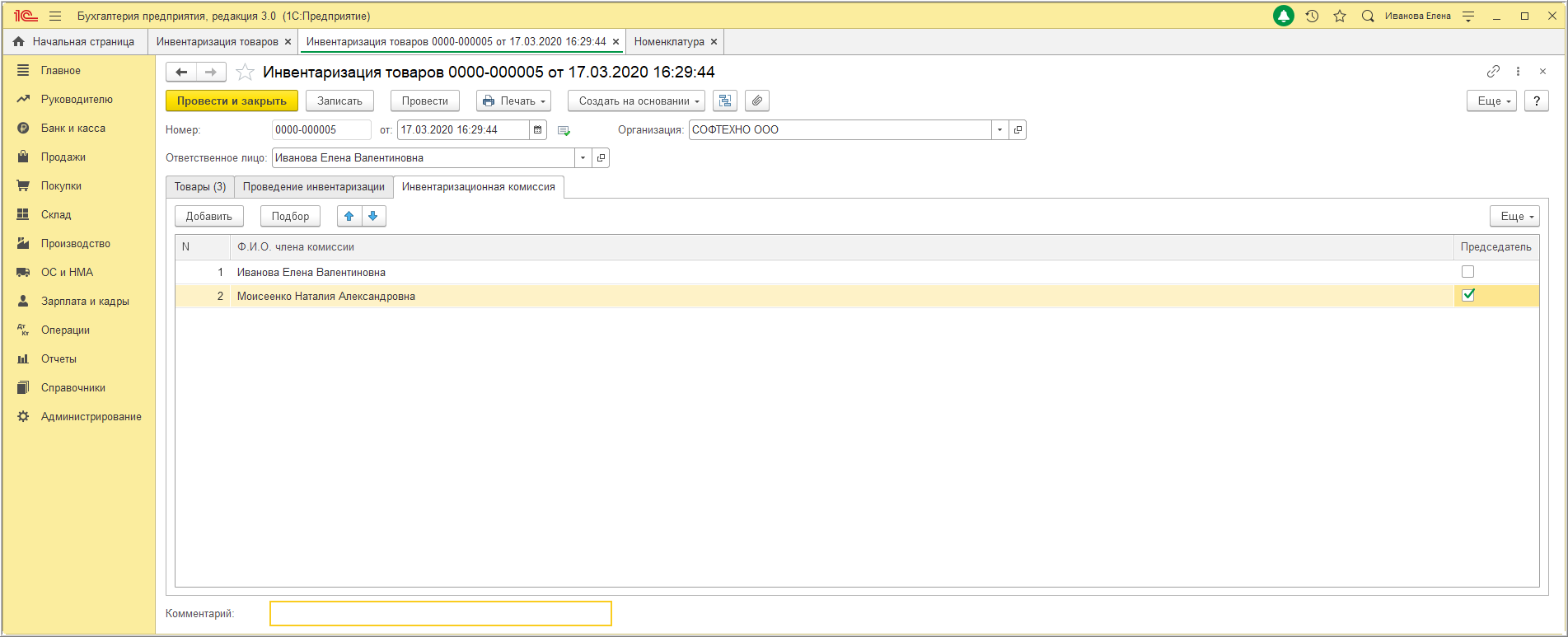This screenshot has width=1568, height=637.
Task: Open the top Еще dropdown near help
Action: point(1491,101)
